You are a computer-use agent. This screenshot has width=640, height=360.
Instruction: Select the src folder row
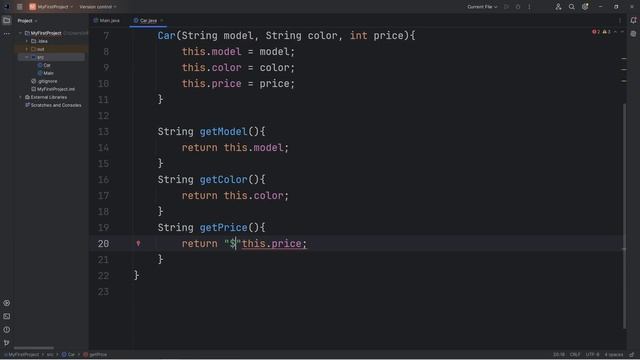pyautogui.click(x=51, y=57)
